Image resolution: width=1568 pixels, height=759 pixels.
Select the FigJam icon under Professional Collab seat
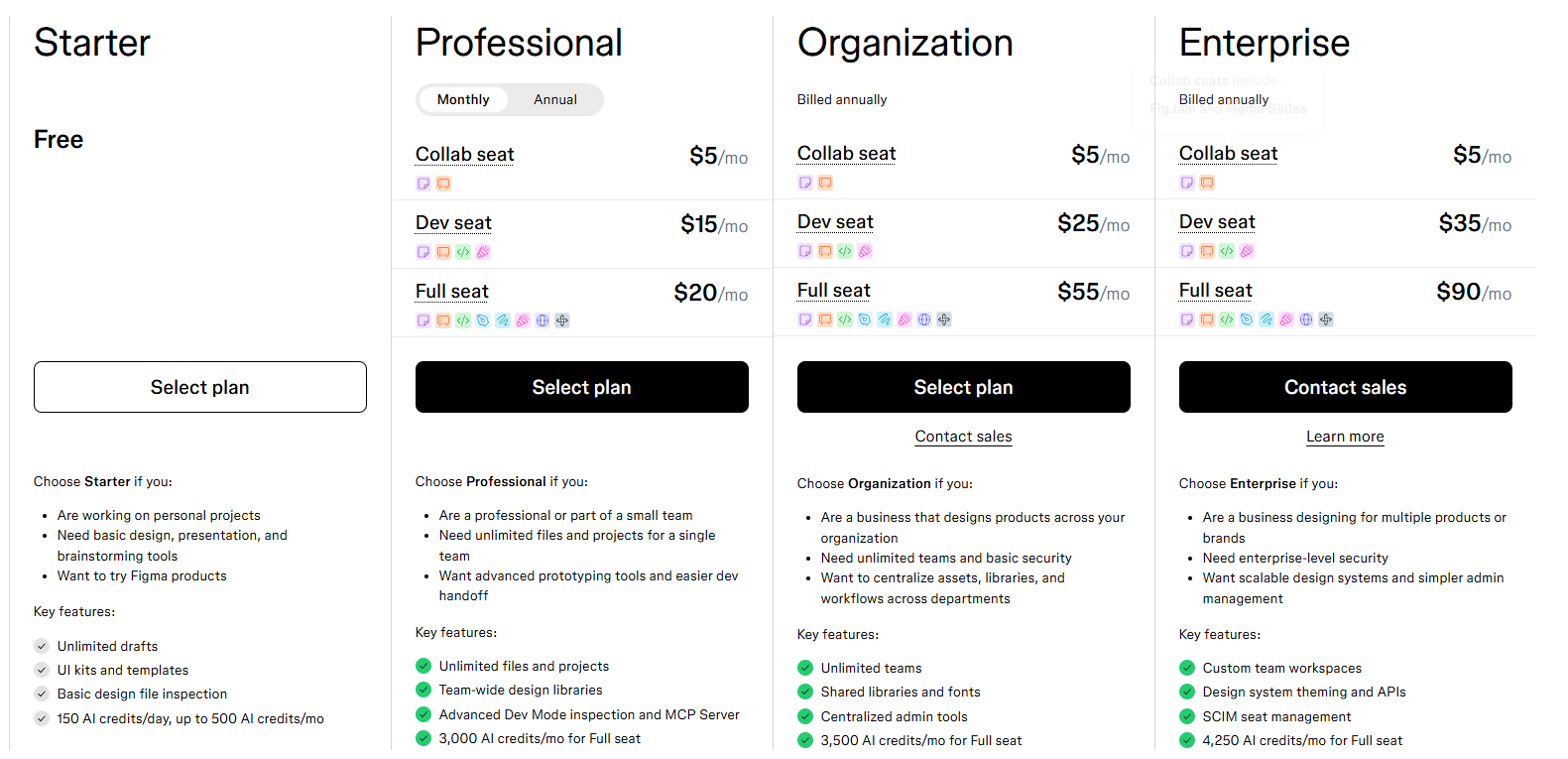423,184
